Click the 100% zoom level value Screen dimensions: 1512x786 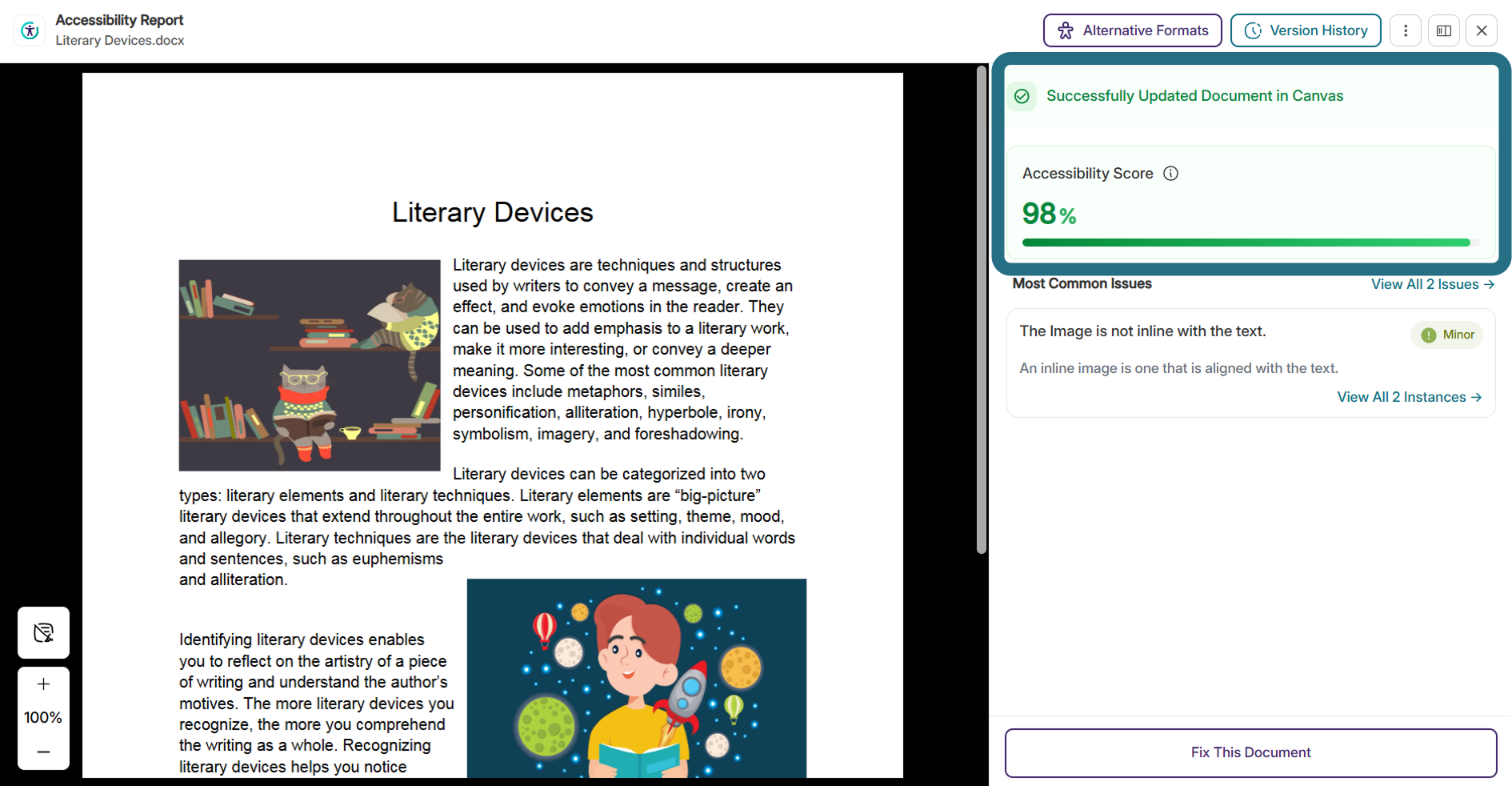43,718
